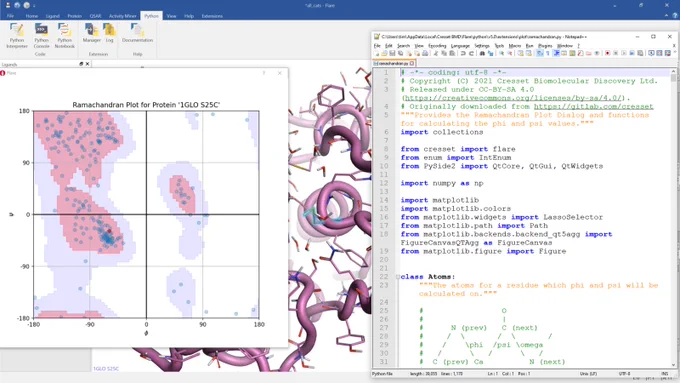Click the 1GLO S25C label in 3D view

coord(106,369)
